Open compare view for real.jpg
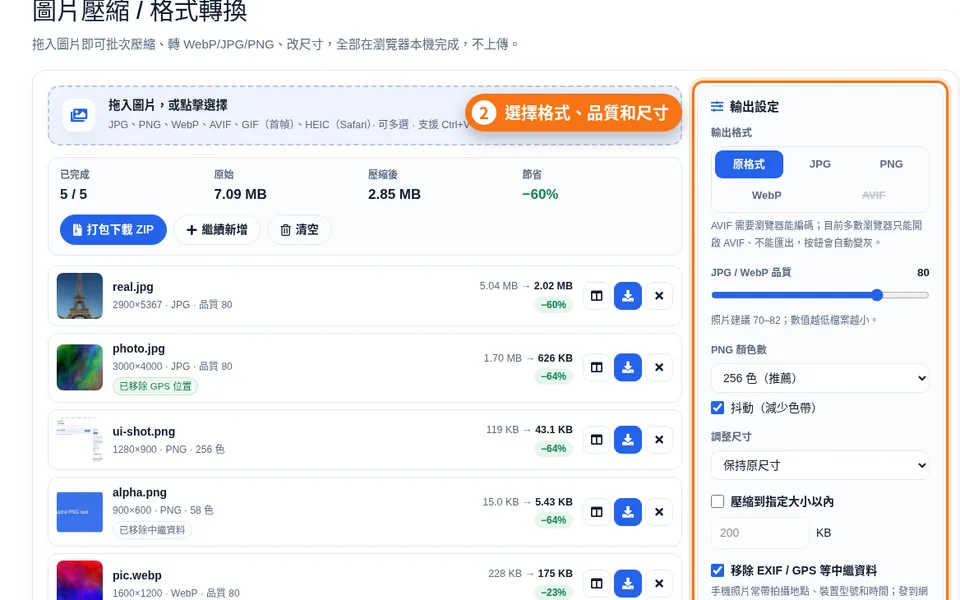Viewport: 960px width, 600px height. coord(596,296)
